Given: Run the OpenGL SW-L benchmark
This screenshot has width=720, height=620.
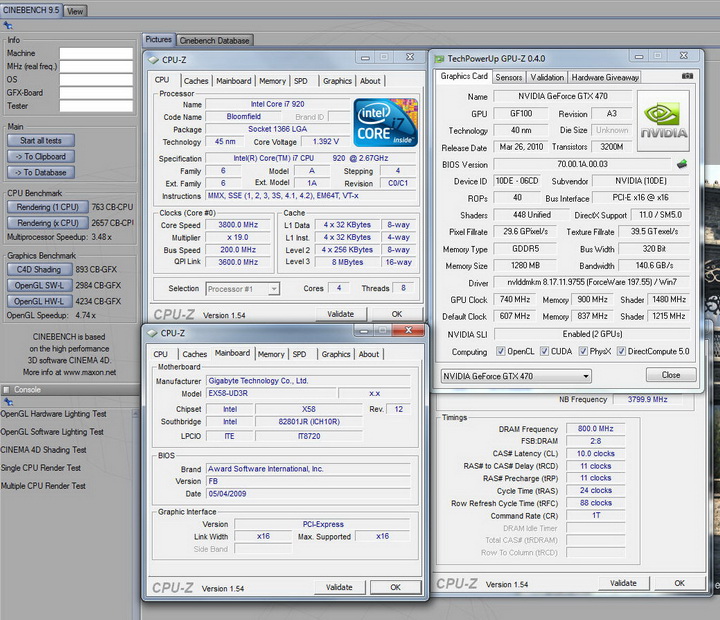Looking at the screenshot, I should point(39,286).
